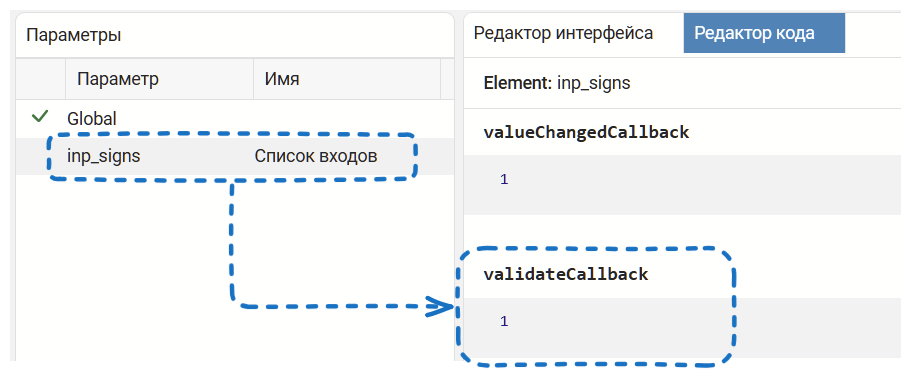Click the Список входов name cell
Screen dimensions: 911x375
point(316,156)
